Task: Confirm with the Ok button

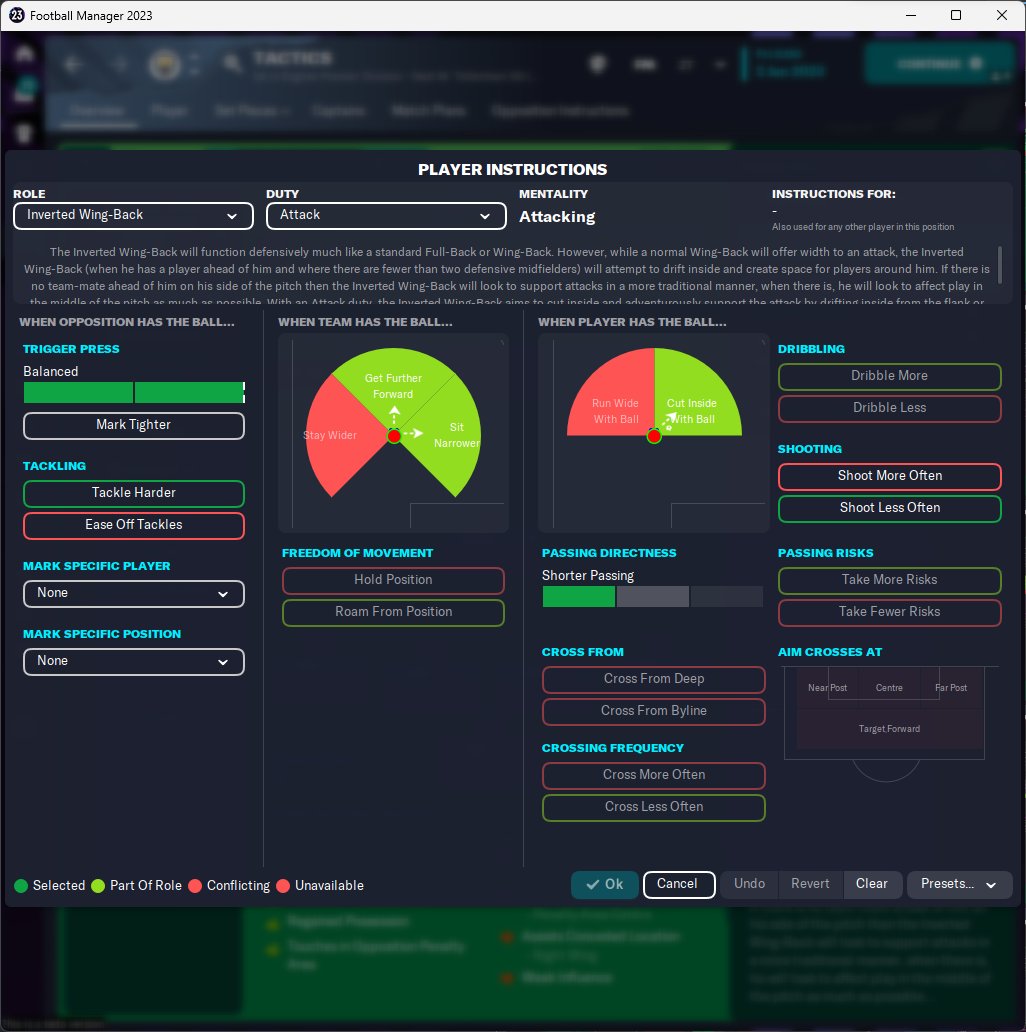Action: (x=605, y=884)
